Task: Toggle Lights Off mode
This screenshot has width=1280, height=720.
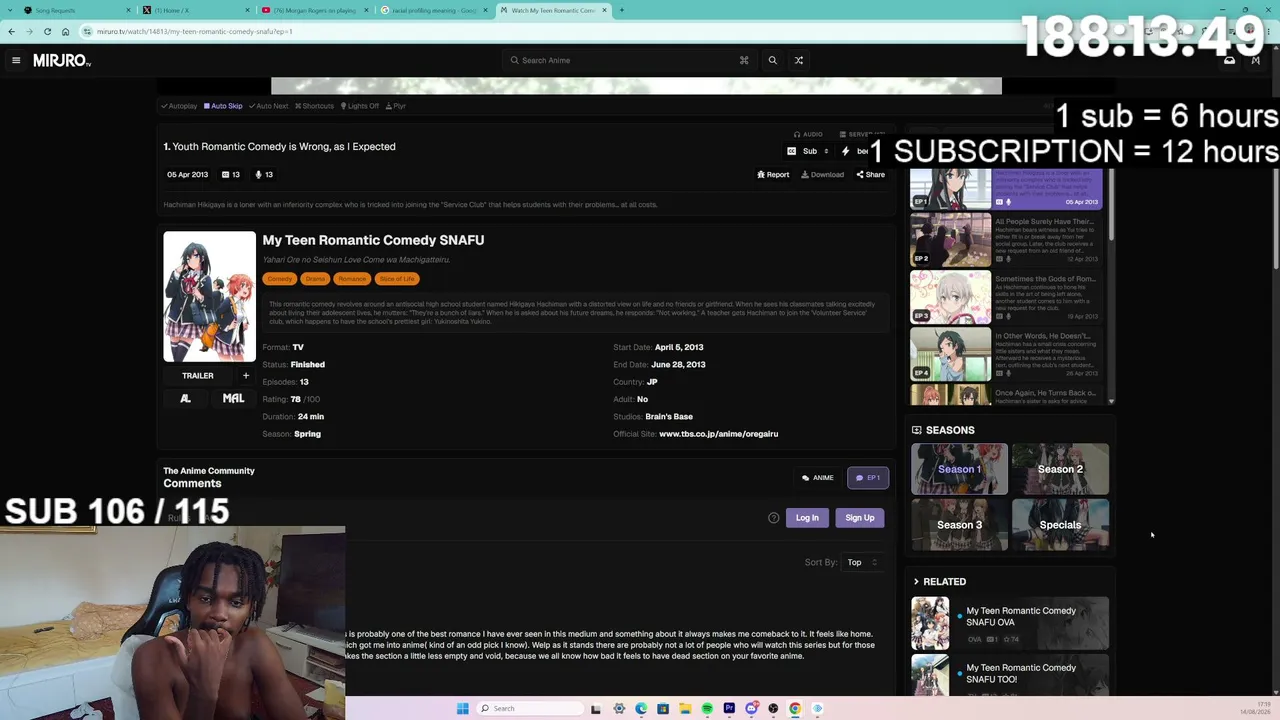Action: [x=359, y=106]
